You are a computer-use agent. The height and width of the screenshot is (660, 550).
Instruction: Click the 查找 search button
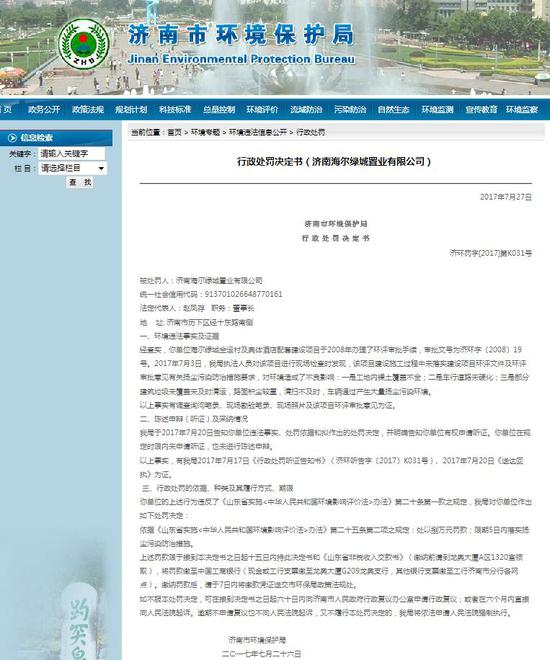tap(80, 182)
